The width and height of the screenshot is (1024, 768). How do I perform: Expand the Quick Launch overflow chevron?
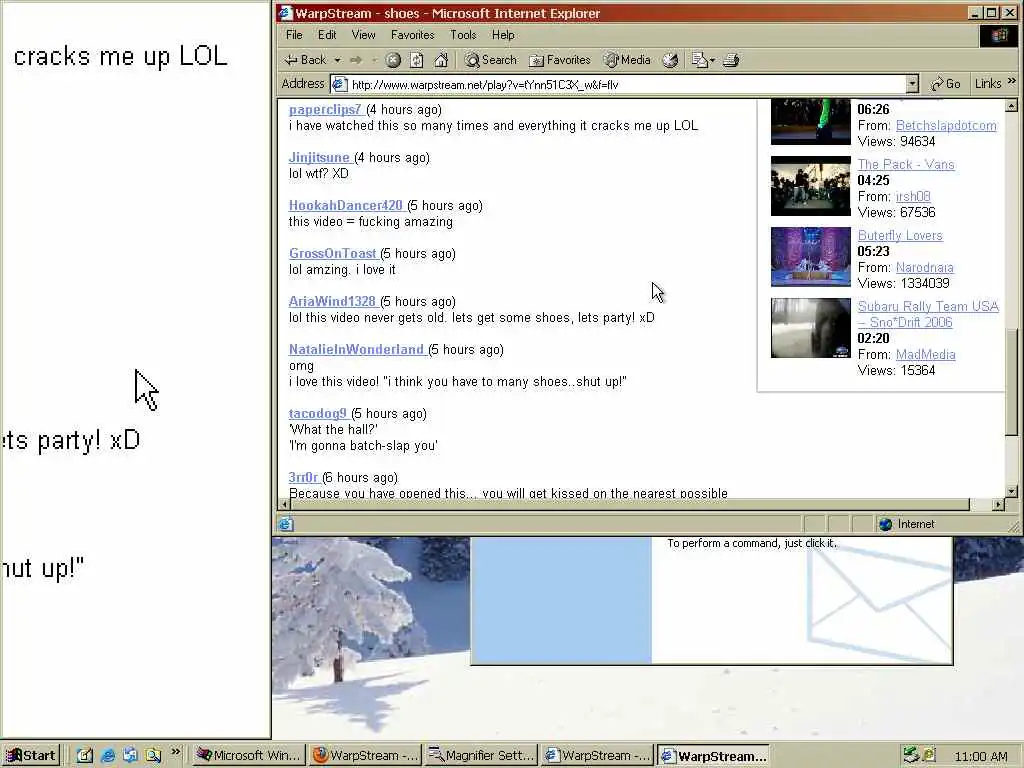click(x=175, y=752)
